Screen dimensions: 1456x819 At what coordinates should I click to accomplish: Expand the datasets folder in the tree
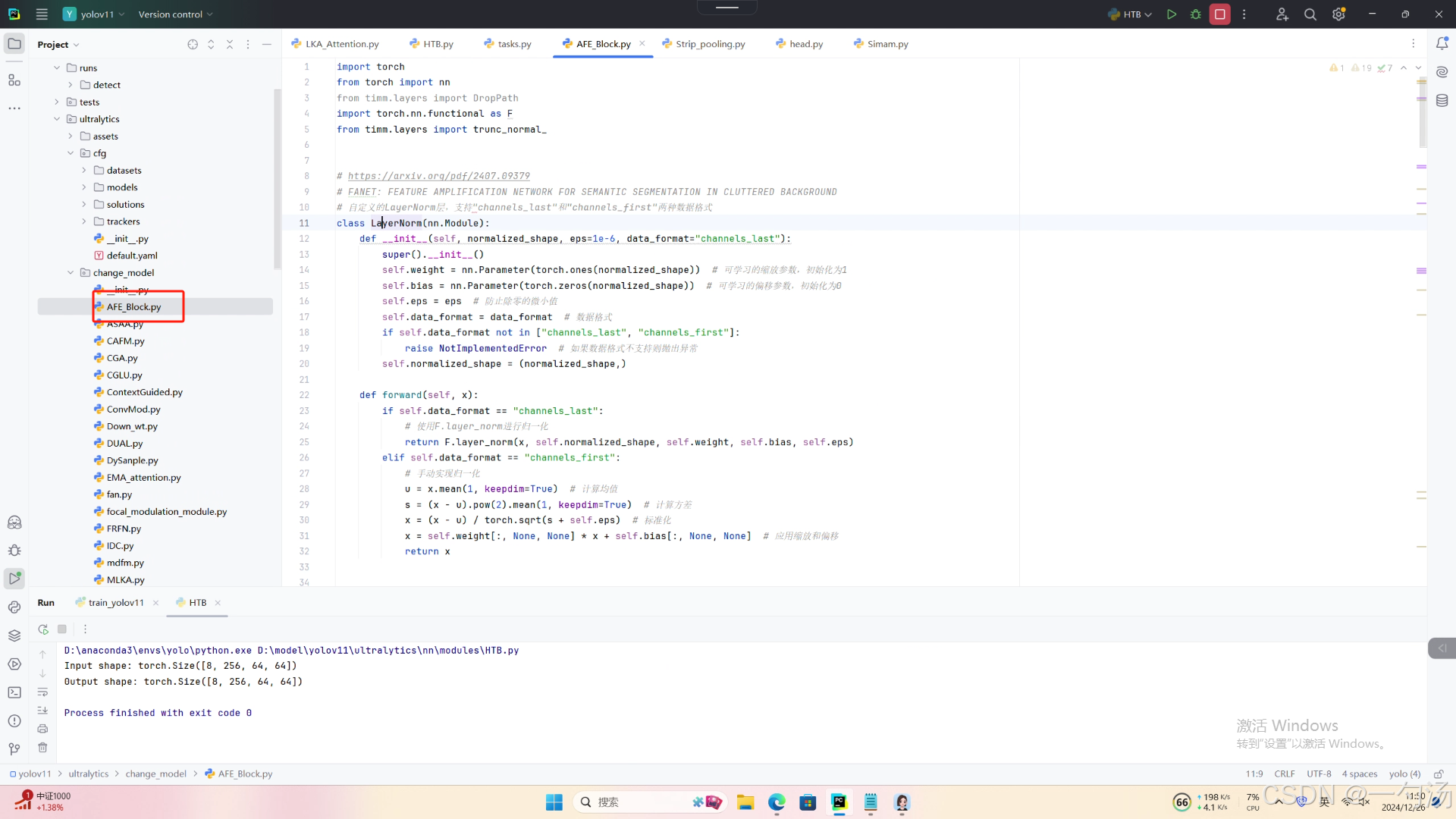pos(84,171)
